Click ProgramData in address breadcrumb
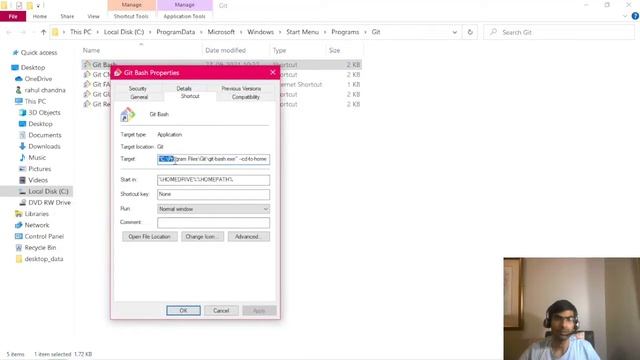The image size is (640, 360). pos(176,32)
